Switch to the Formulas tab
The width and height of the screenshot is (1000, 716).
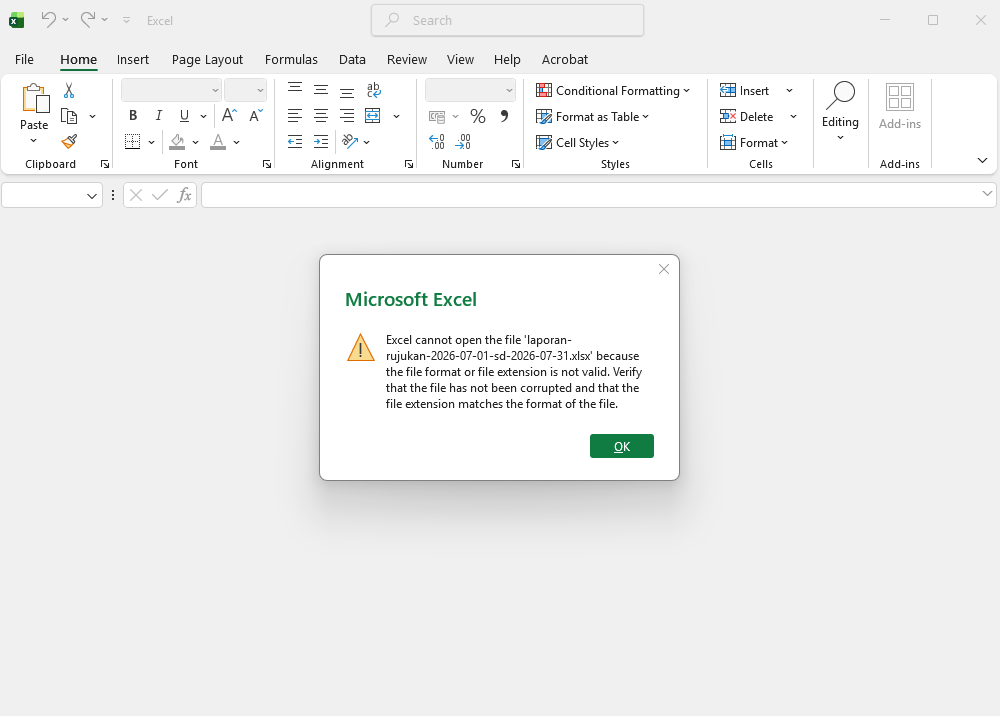click(291, 59)
